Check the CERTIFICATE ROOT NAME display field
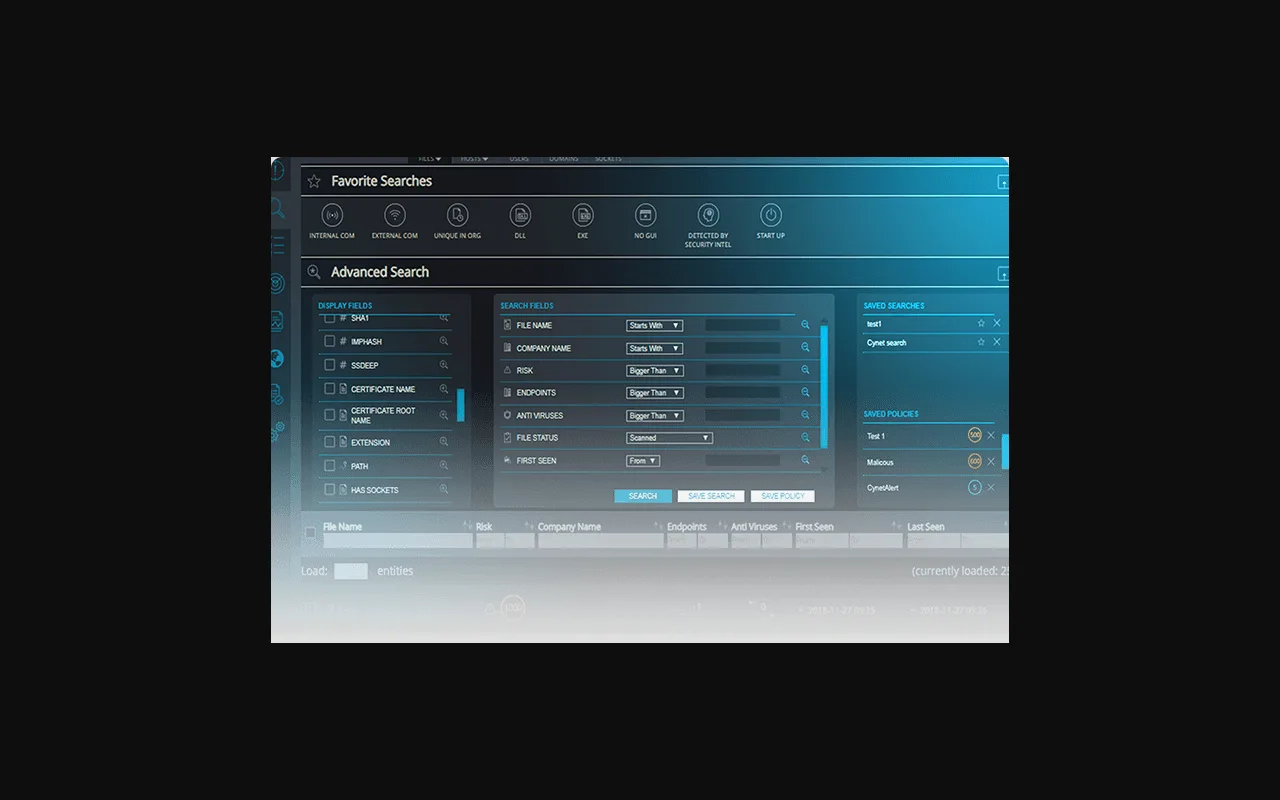This screenshot has width=1280, height=800. 330,415
